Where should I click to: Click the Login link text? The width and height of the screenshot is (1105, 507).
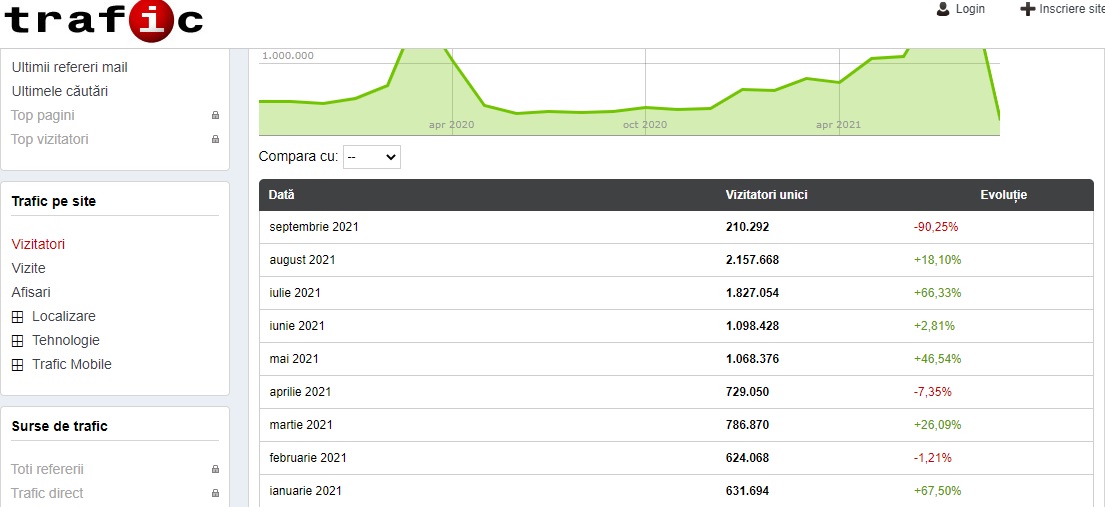point(970,9)
